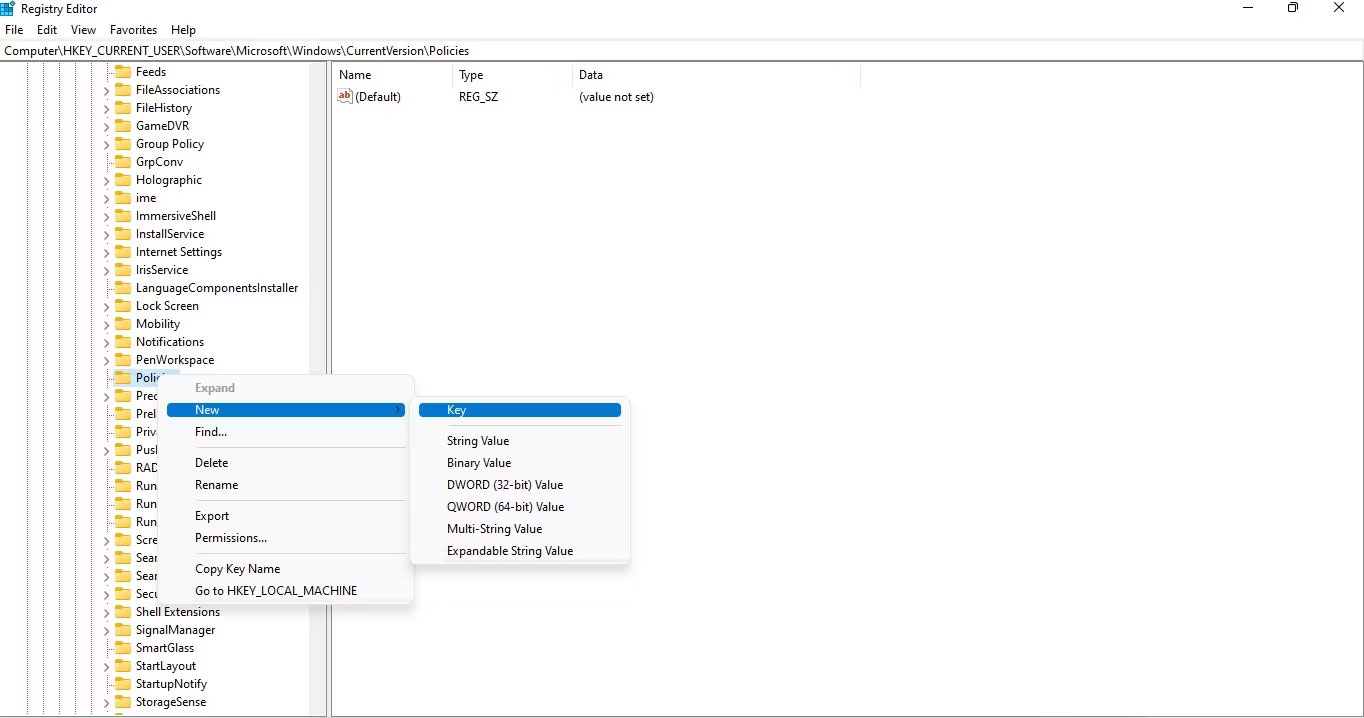Click the PenWorkspace key folder icon
This screenshot has width=1364, height=718.
coord(122,360)
